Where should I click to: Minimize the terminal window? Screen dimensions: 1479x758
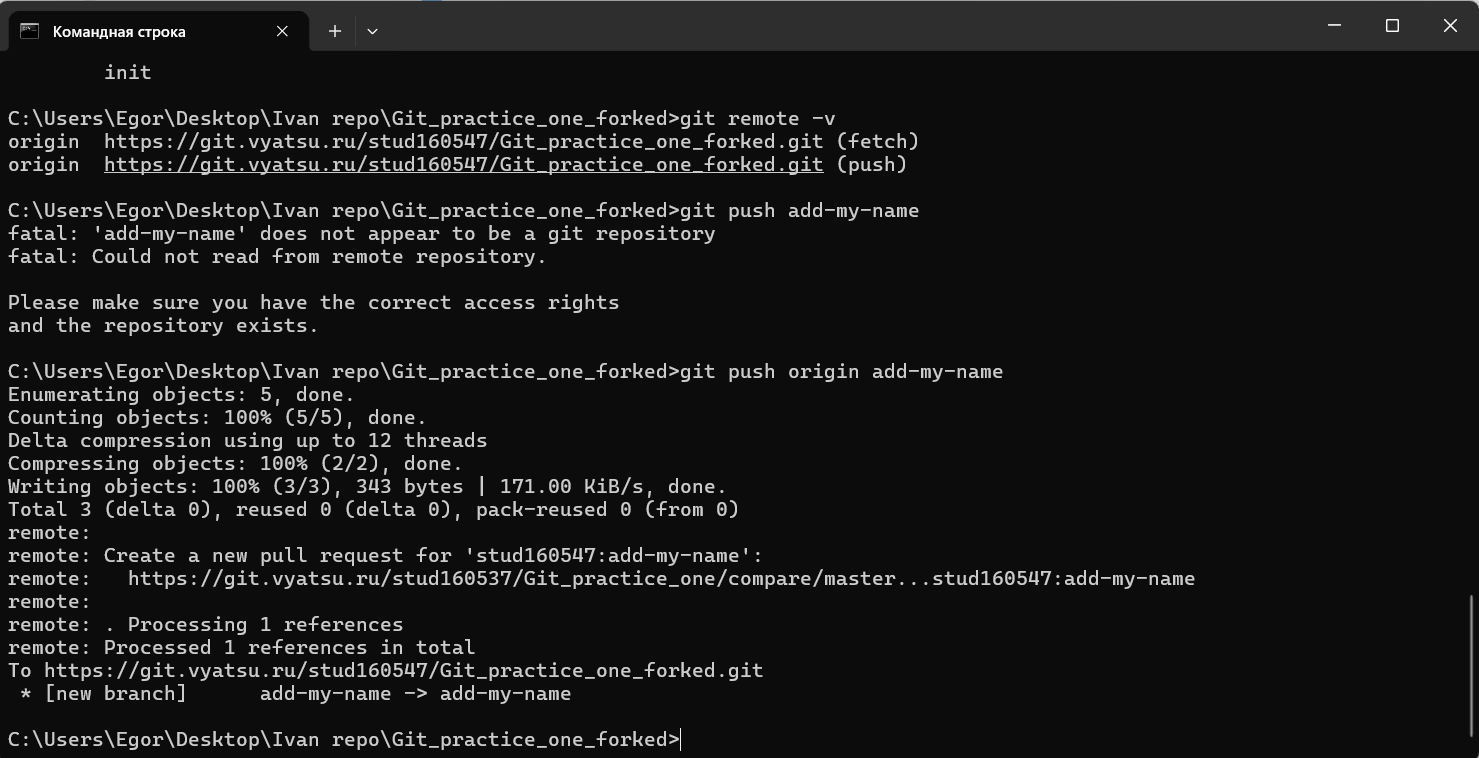[1334, 26]
